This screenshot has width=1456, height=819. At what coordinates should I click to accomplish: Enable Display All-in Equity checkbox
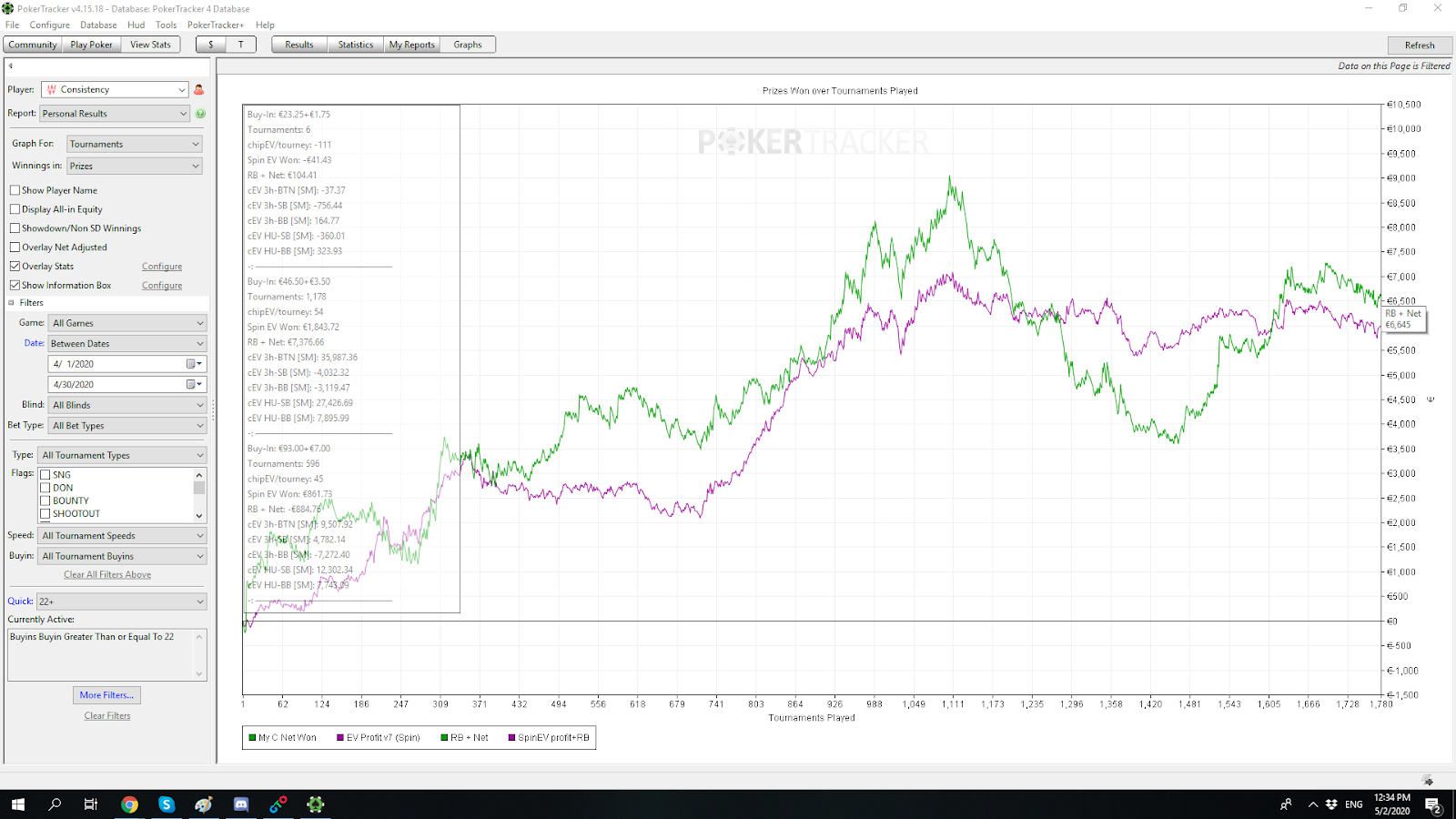click(x=15, y=209)
